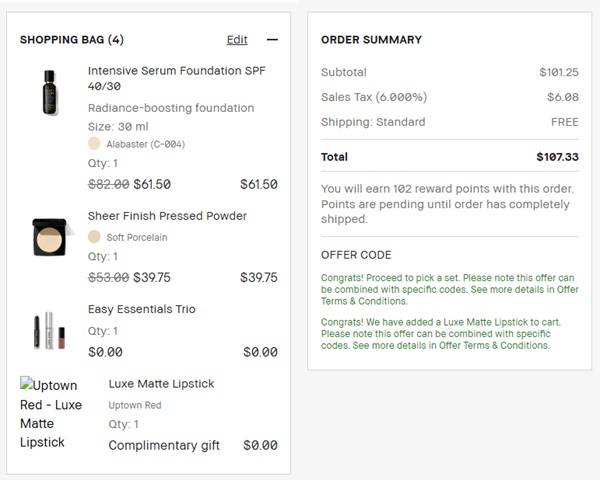
Task: Click the Shipping: Standard line
Action: (373, 122)
